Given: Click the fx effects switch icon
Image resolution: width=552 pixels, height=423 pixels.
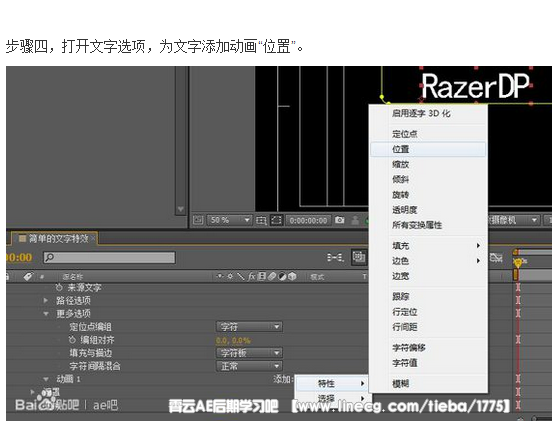Looking at the screenshot, I should (x=251, y=276).
